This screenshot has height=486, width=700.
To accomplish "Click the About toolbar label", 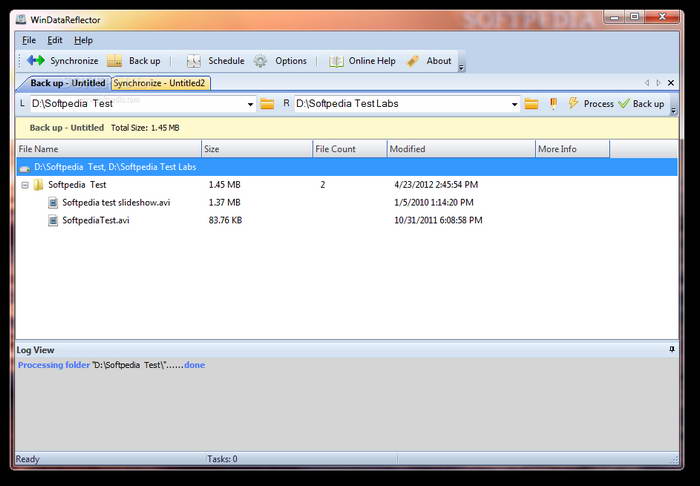I will click(438, 61).
